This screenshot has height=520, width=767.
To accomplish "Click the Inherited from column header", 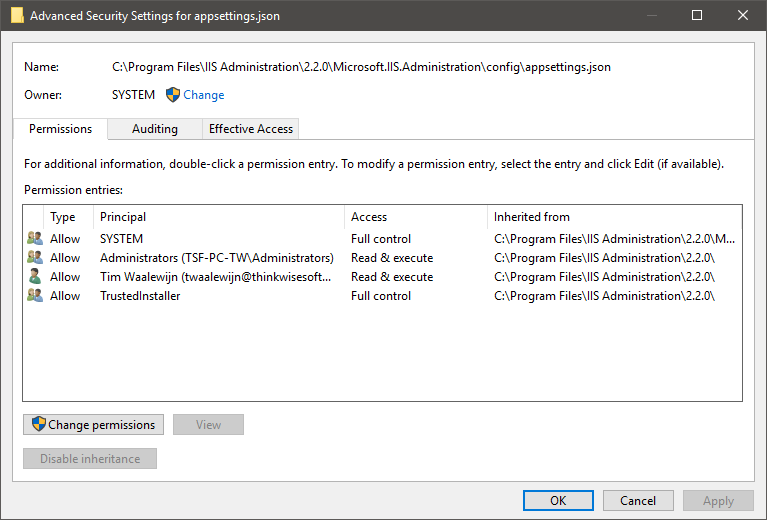I will click(531, 217).
